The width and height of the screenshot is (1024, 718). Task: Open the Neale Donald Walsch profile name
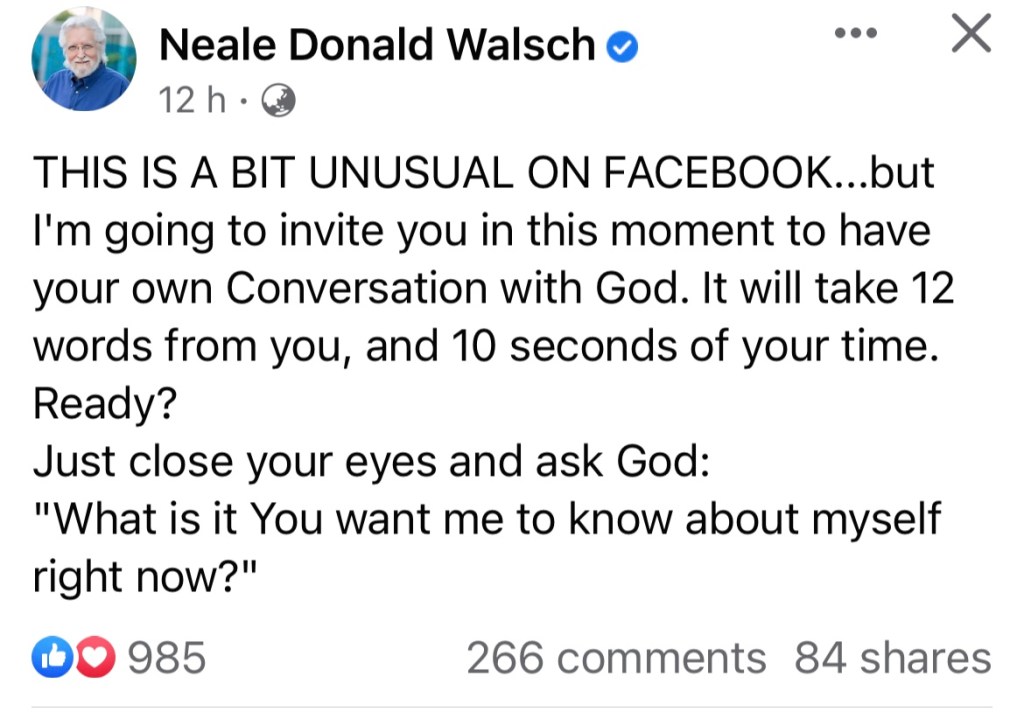[378, 45]
